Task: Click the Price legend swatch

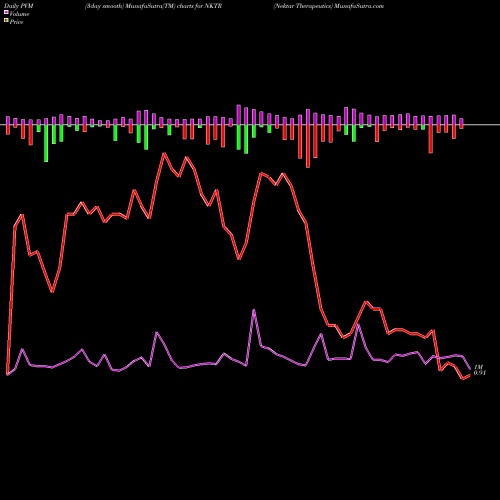Action: 6,21
